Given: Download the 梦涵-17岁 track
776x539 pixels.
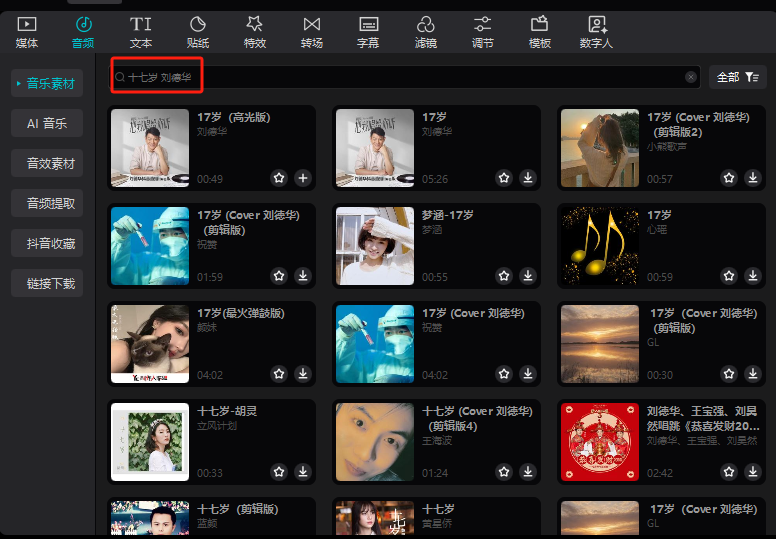Looking at the screenshot, I should 528,276.
